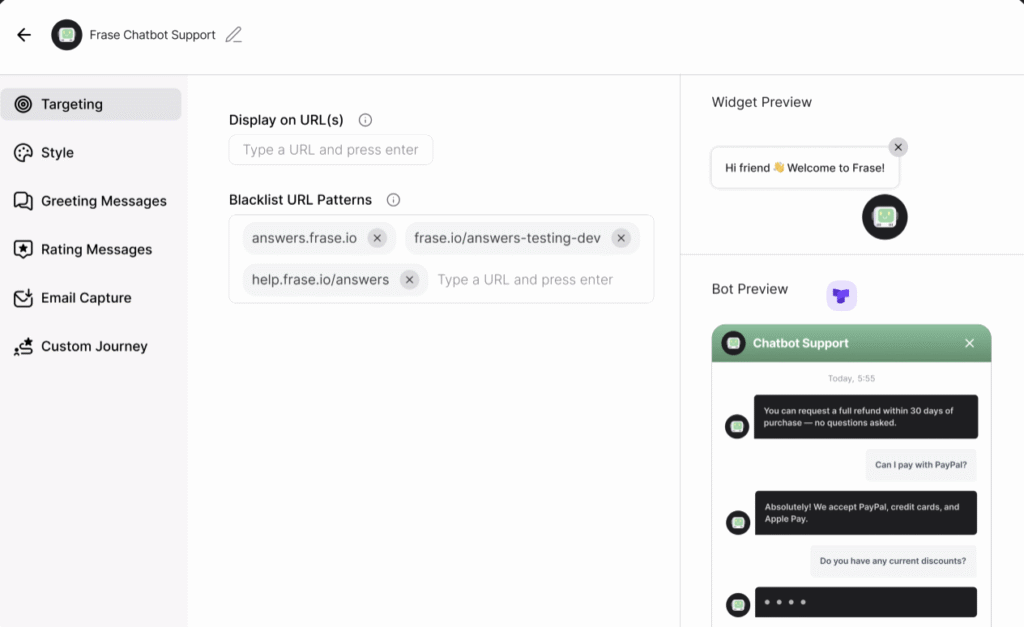The image size is (1024, 627).
Task: Click the Chatbot Support header avatar
Action: coord(733,344)
